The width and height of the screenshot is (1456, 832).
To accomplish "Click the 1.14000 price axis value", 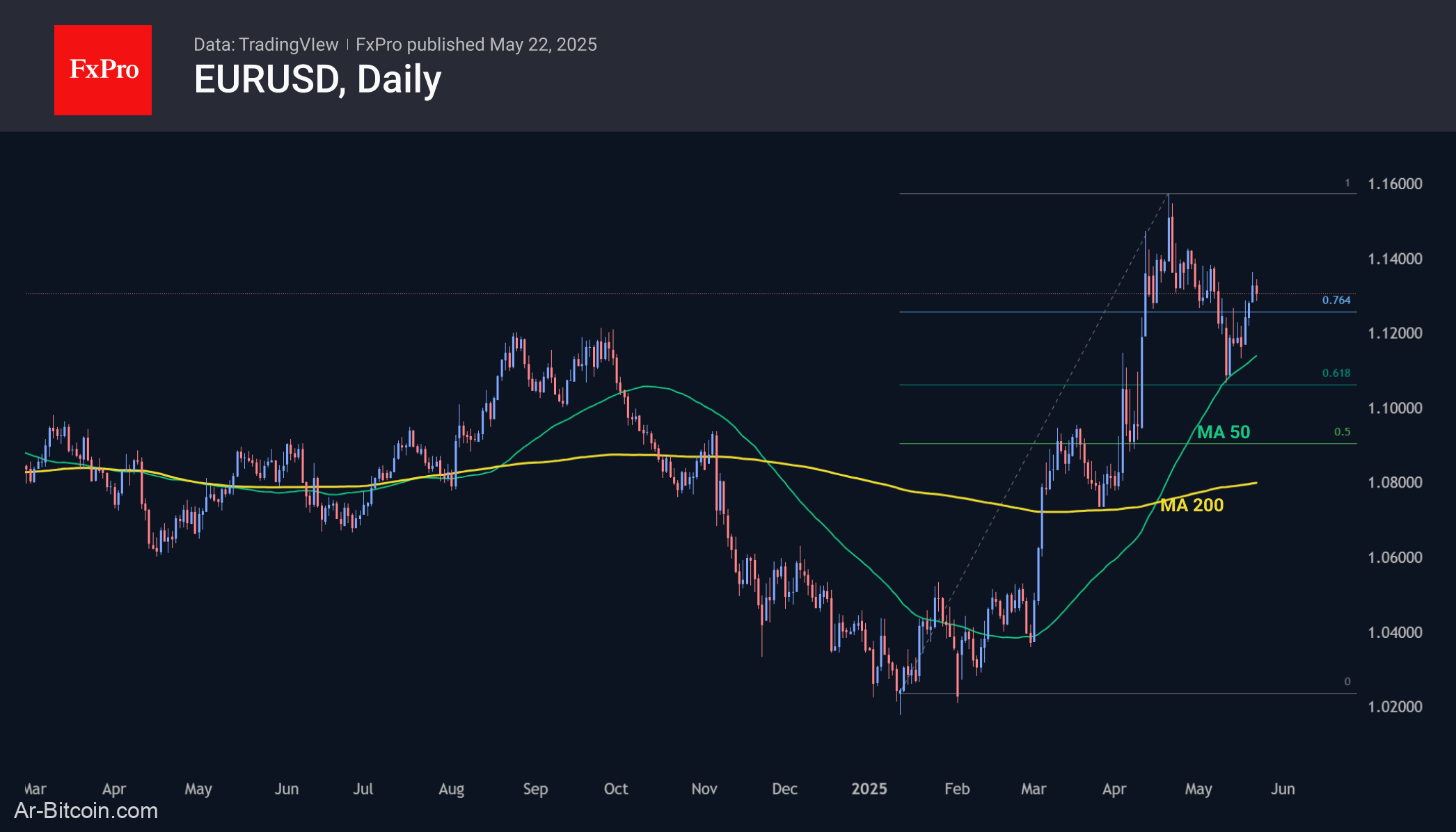I will 1395,259.
